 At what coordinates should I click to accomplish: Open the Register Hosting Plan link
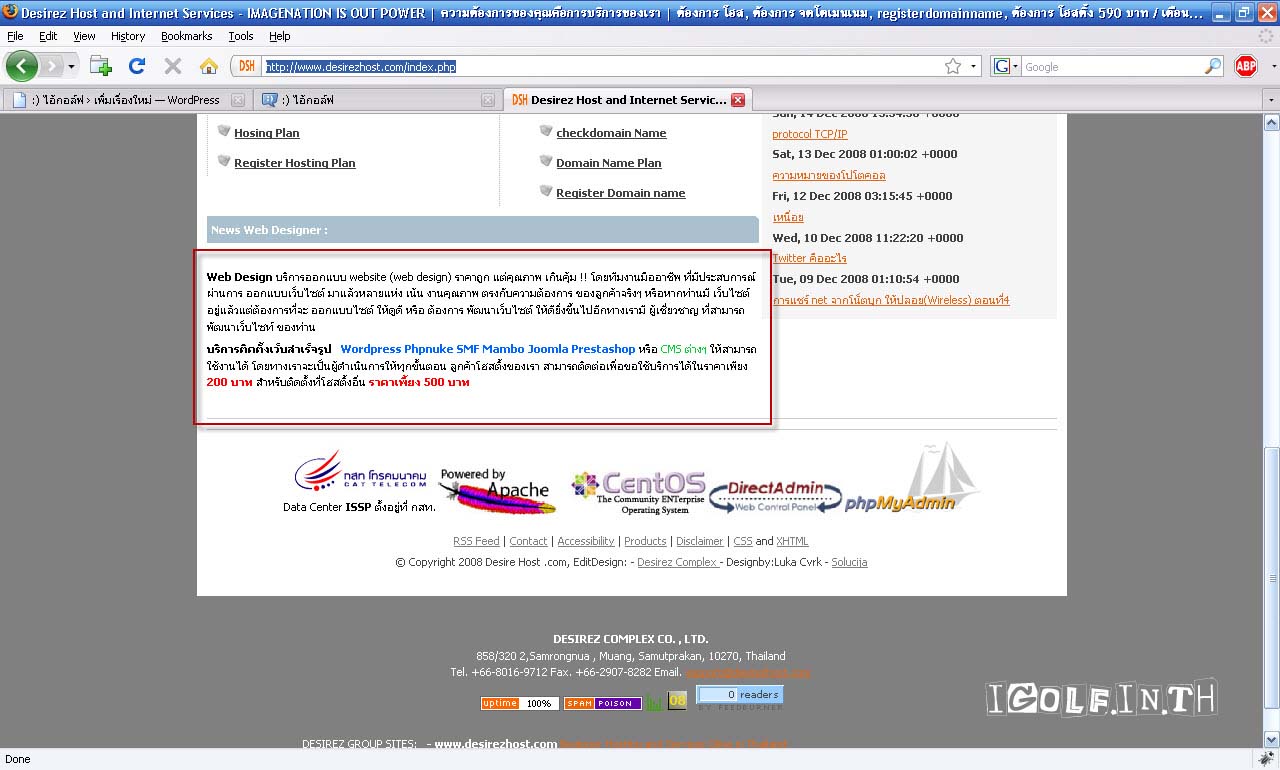point(294,163)
